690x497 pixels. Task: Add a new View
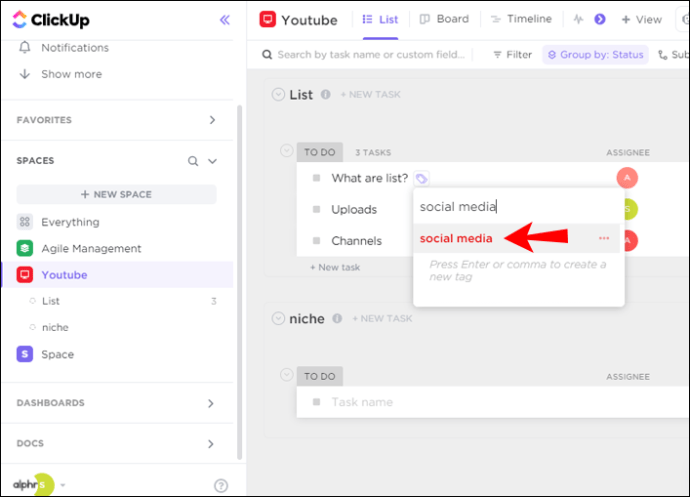click(642, 19)
